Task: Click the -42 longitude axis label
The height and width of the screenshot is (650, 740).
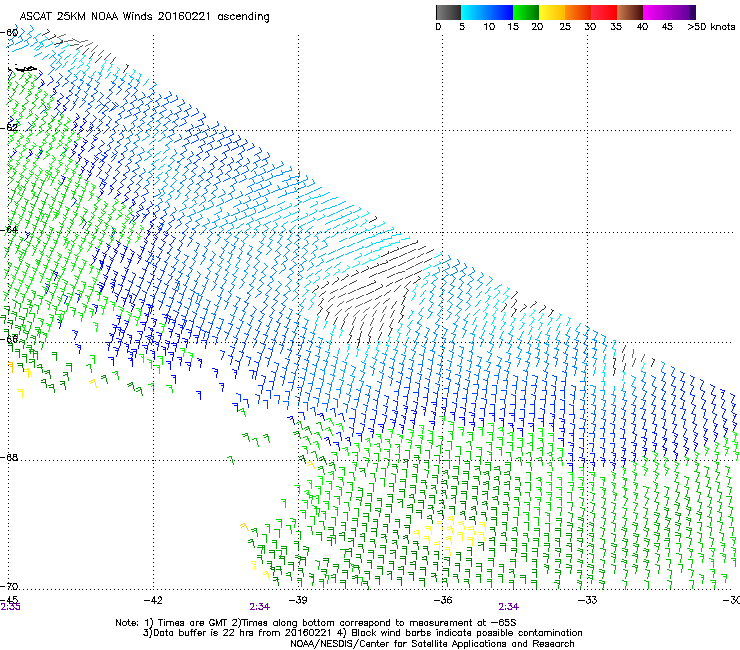Action: point(153,600)
